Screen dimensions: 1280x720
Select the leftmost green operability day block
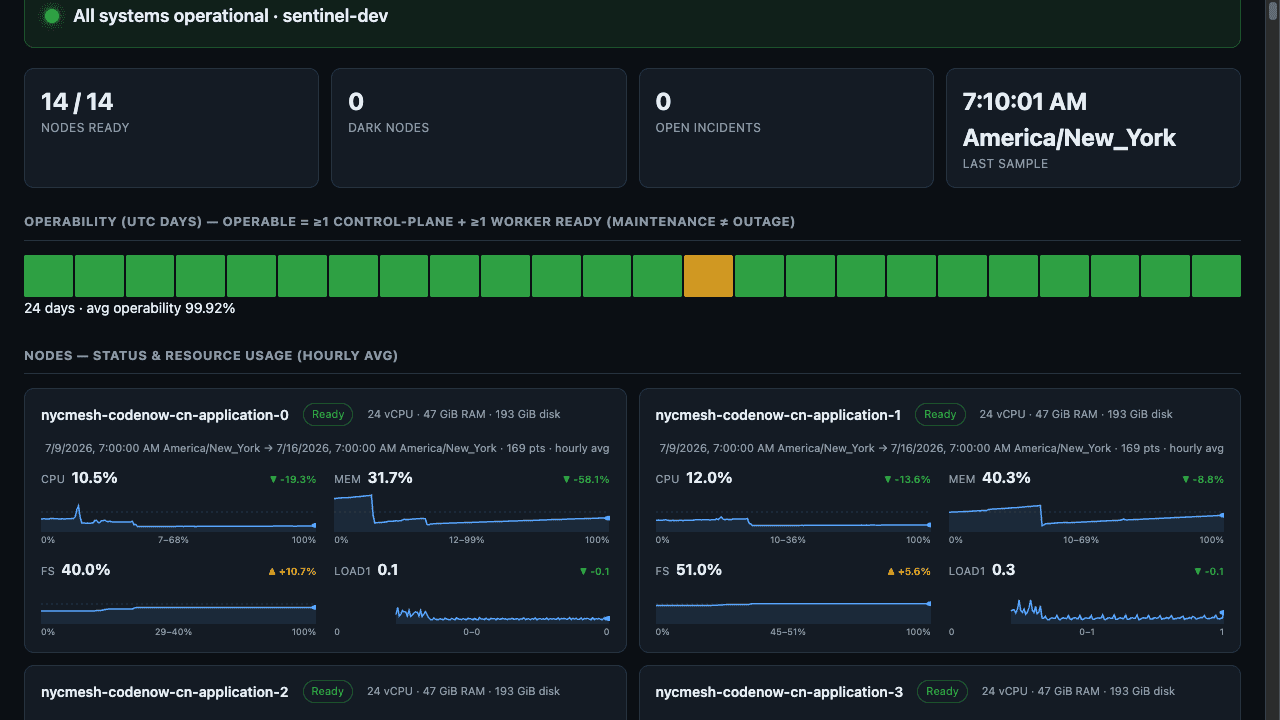click(48, 276)
